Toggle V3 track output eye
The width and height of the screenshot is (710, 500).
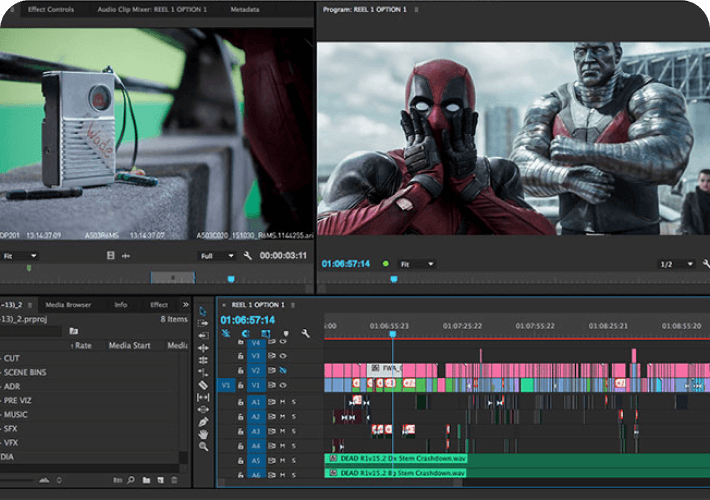point(283,356)
